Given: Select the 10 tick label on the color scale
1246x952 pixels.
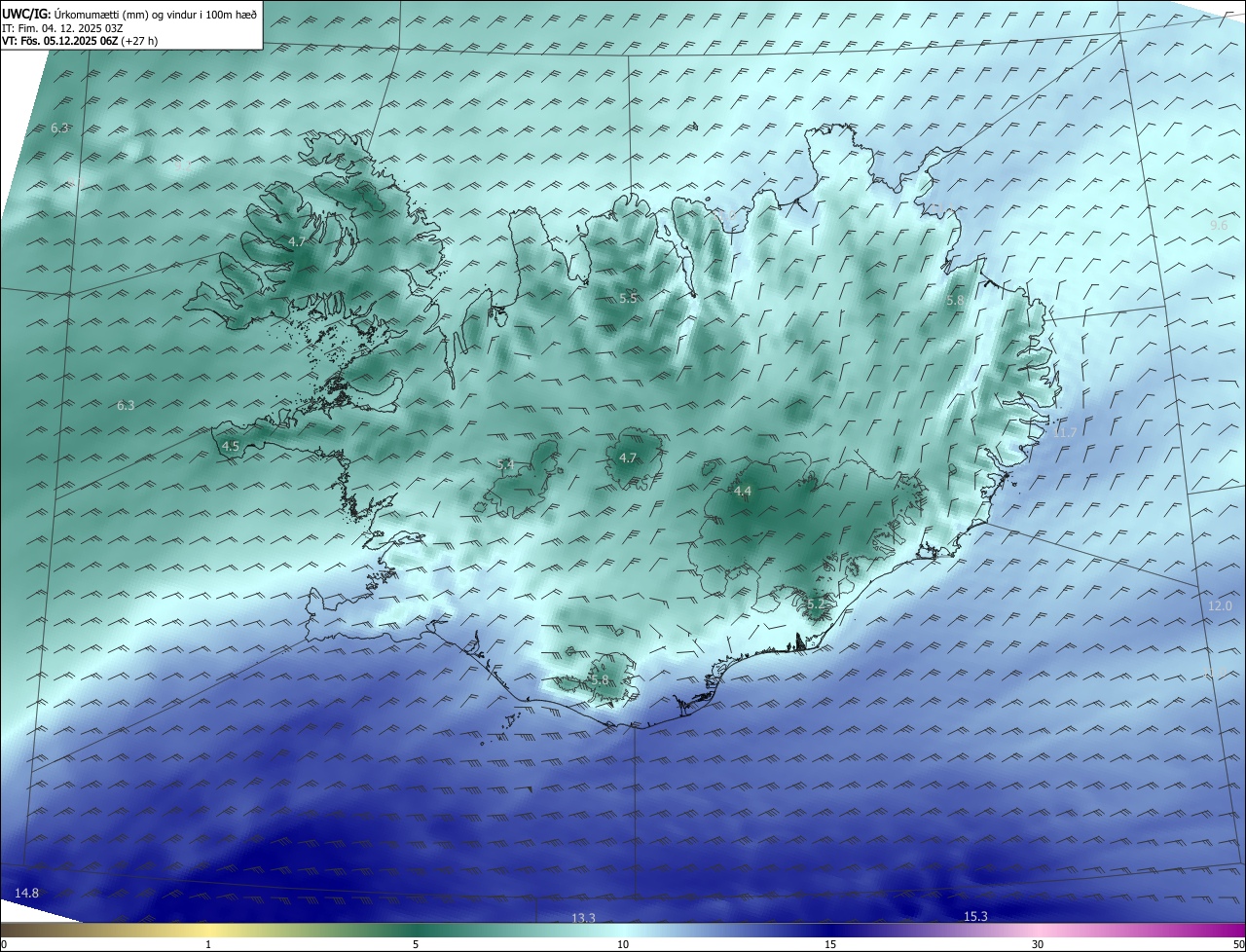Looking at the screenshot, I should click(623, 944).
